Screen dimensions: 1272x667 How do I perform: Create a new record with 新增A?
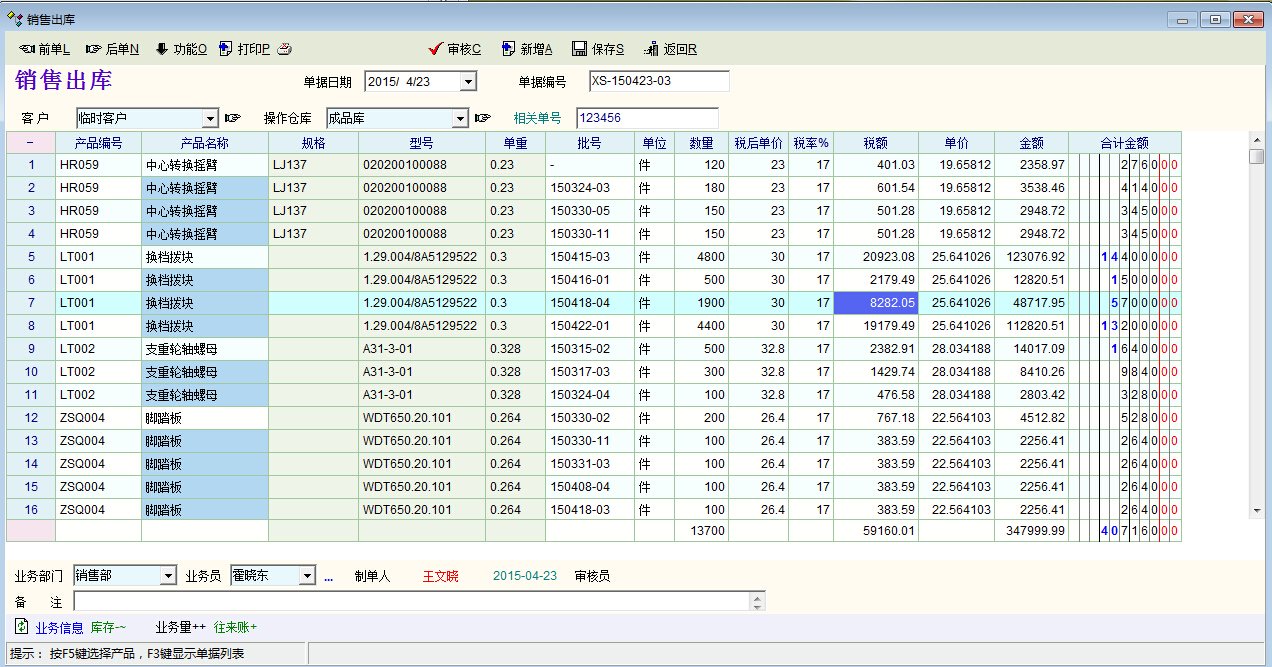527,49
